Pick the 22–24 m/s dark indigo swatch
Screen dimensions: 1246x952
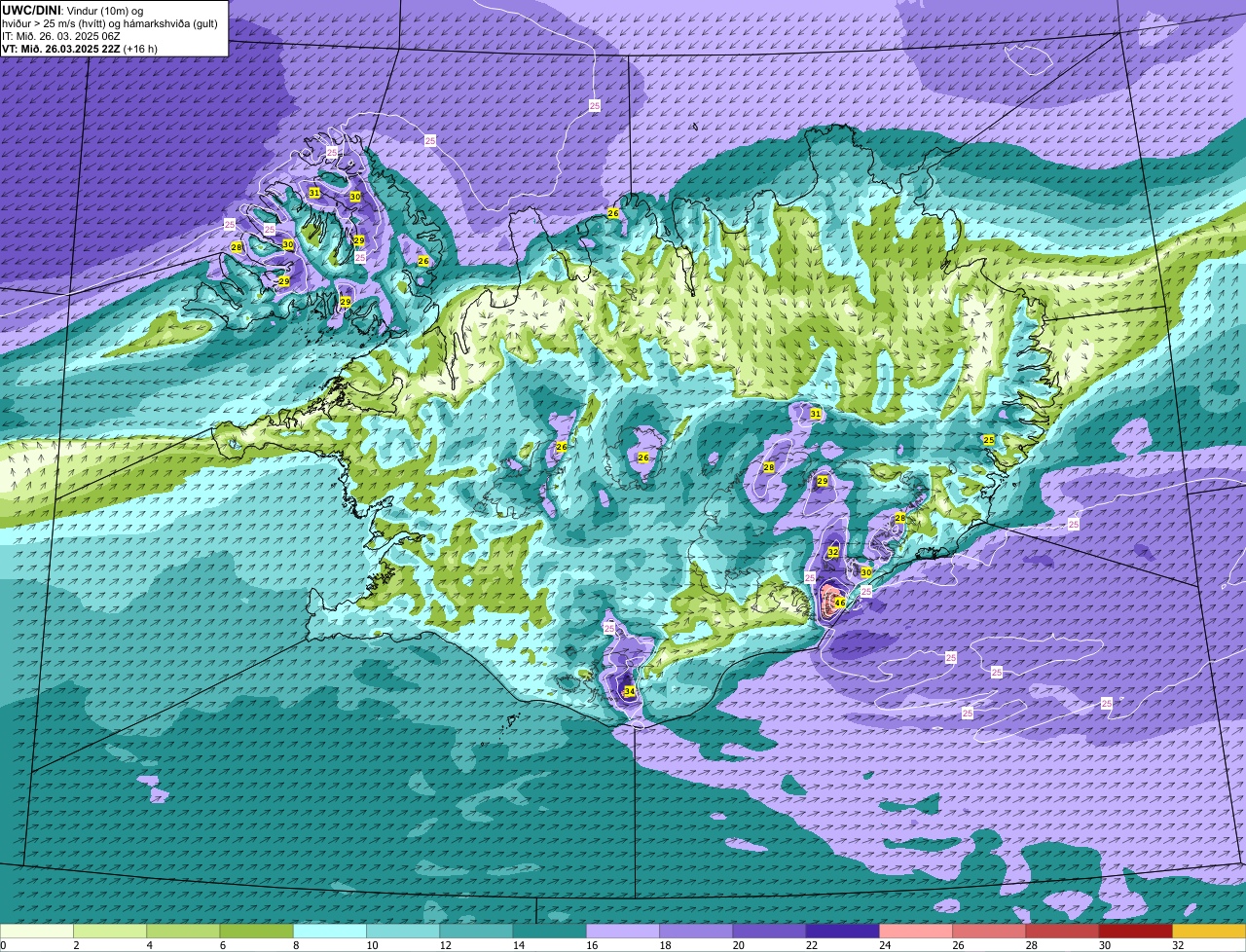pos(843,931)
